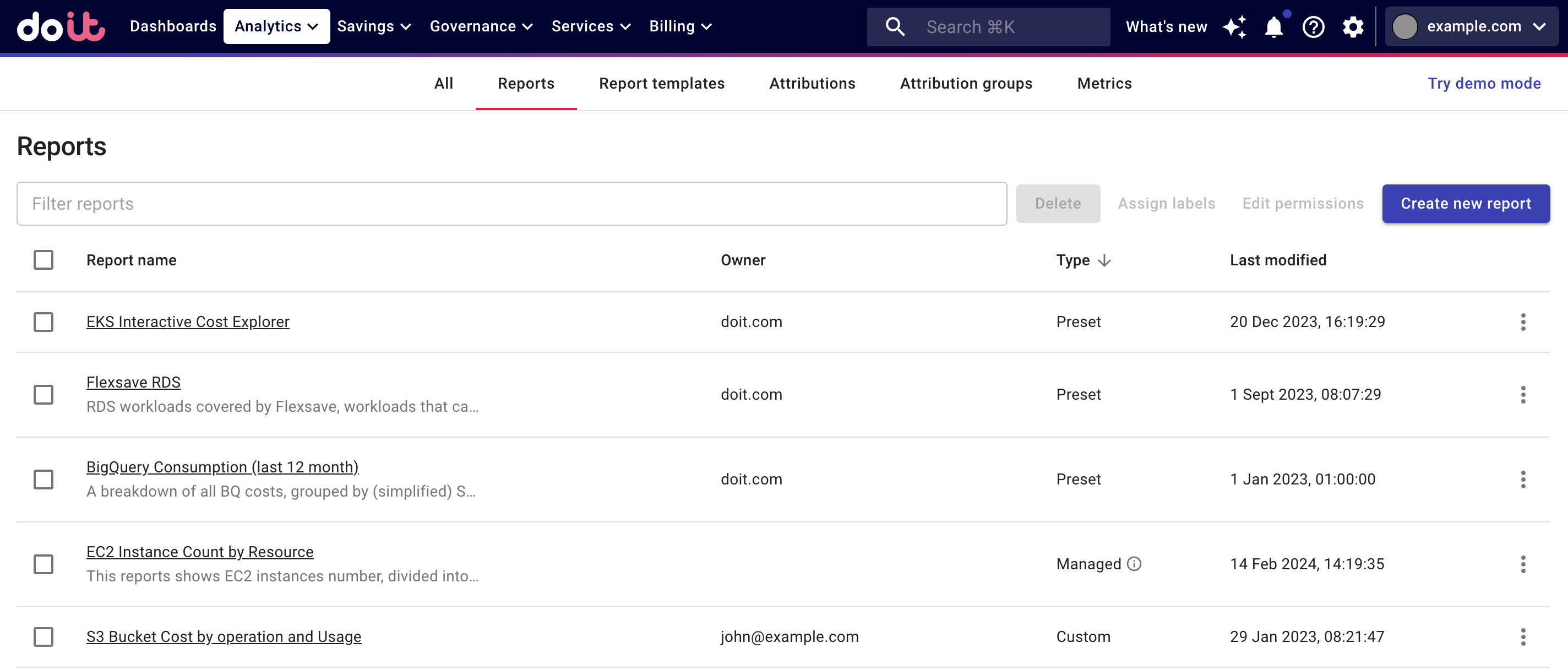1568x670 pixels.
Task: Click Try demo mode link
Action: tap(1484, 83)
